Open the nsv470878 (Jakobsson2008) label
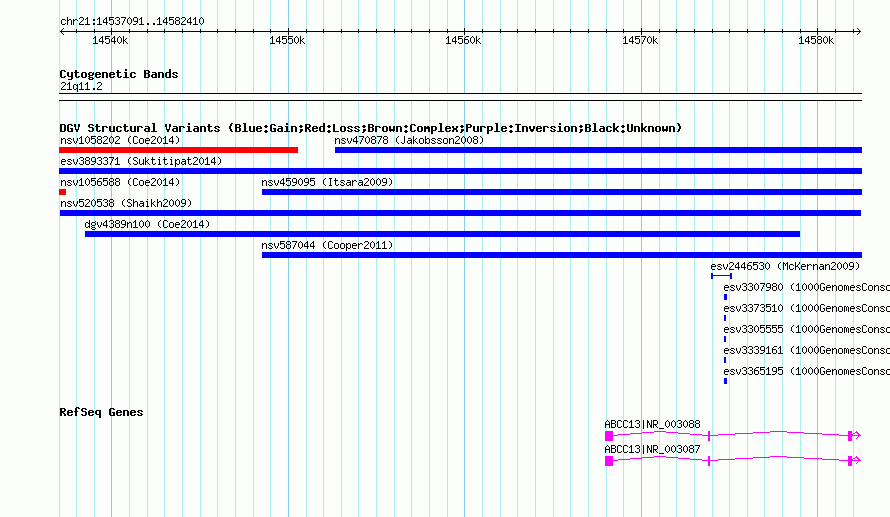The image size is (890, 517). tap(409, 140)
